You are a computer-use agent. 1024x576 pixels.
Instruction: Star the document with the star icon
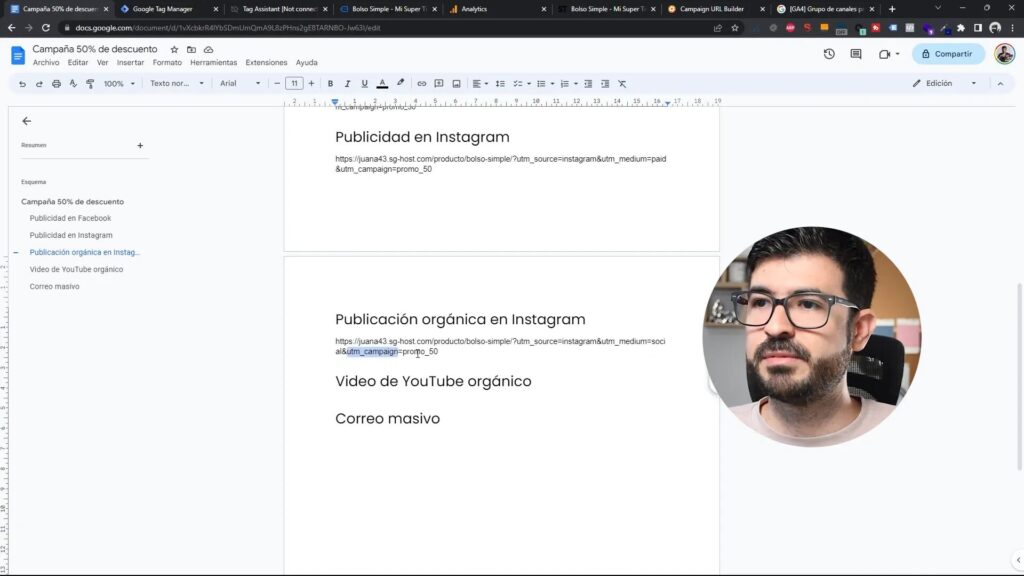[x=174, y=50]
